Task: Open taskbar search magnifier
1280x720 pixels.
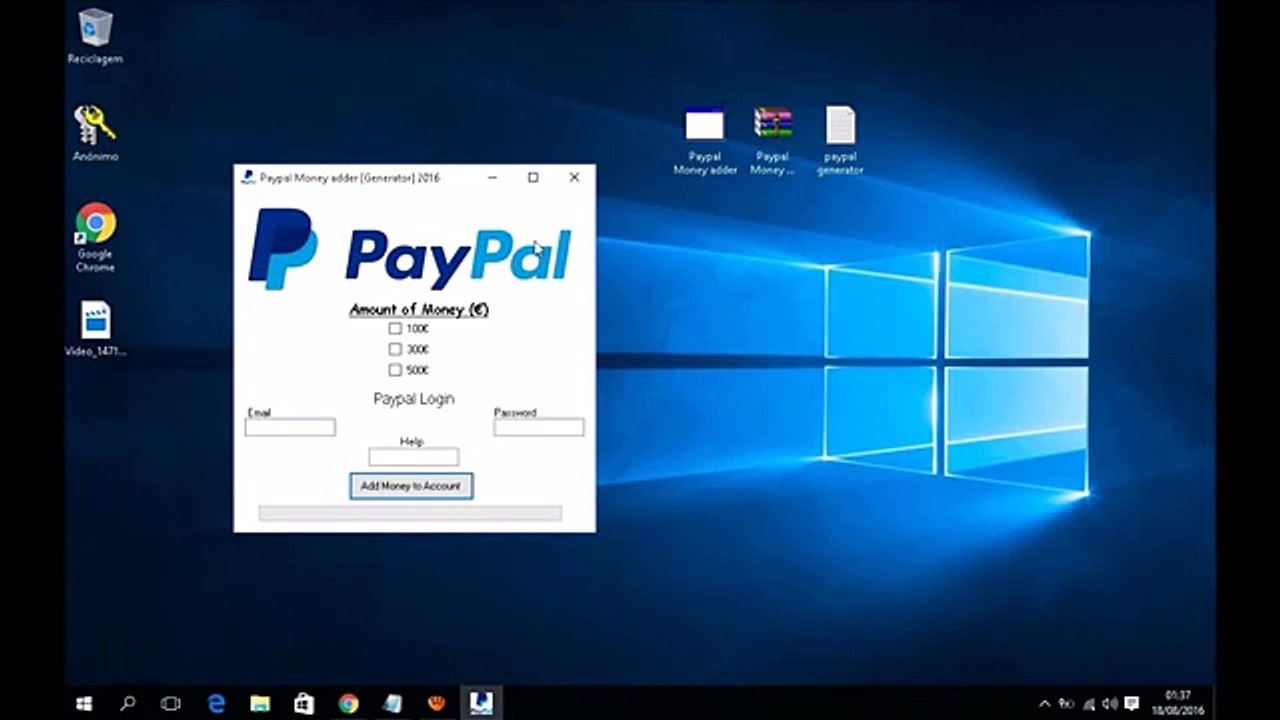Action: coord(128,704)
